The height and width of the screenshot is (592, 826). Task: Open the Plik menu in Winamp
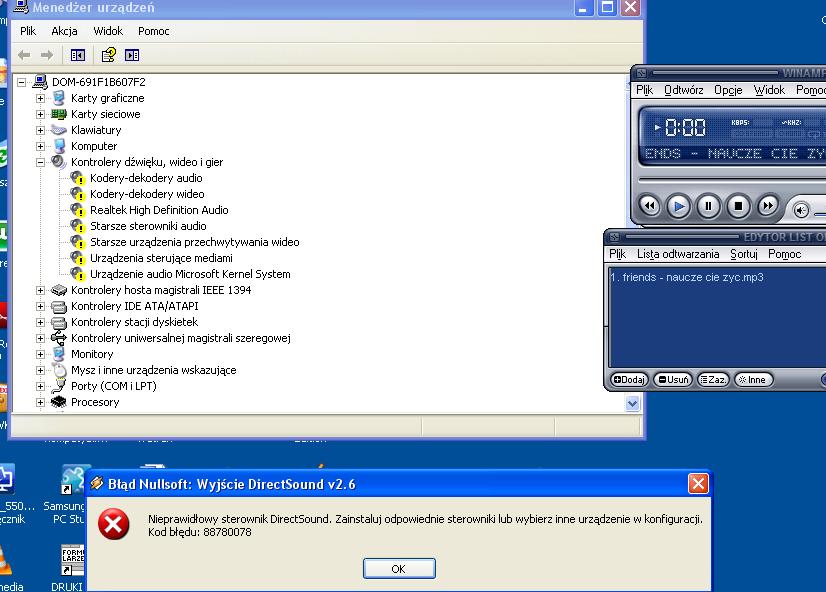coord(644,90)
